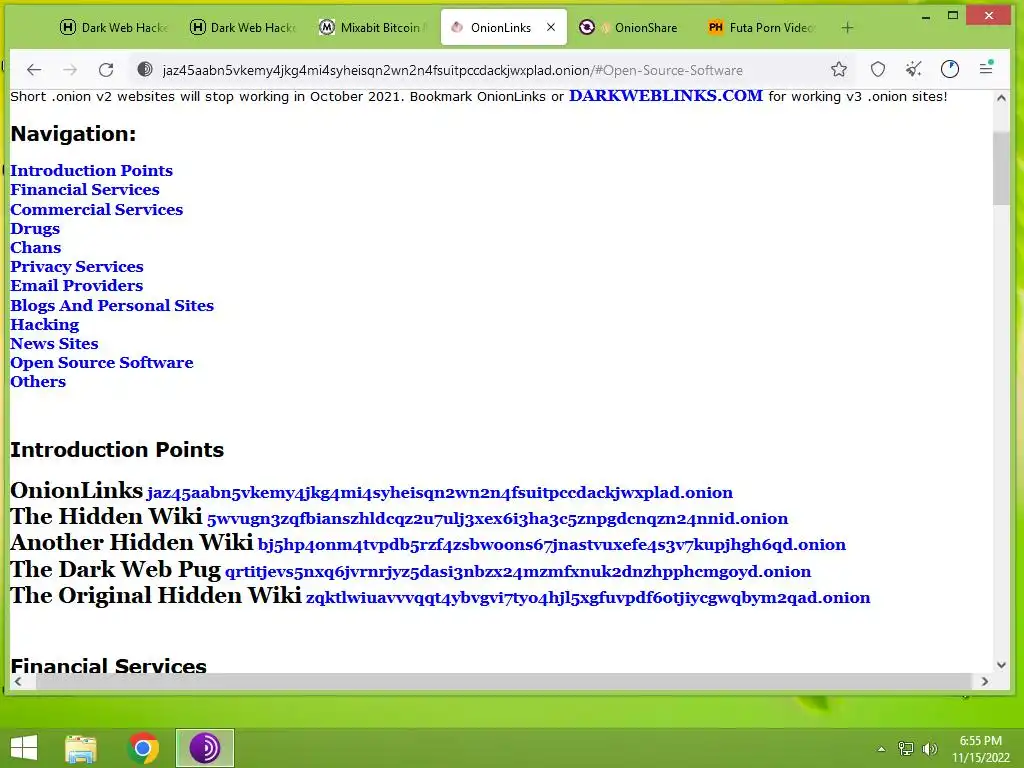Open a new tab with plus

tap(847, 27)
